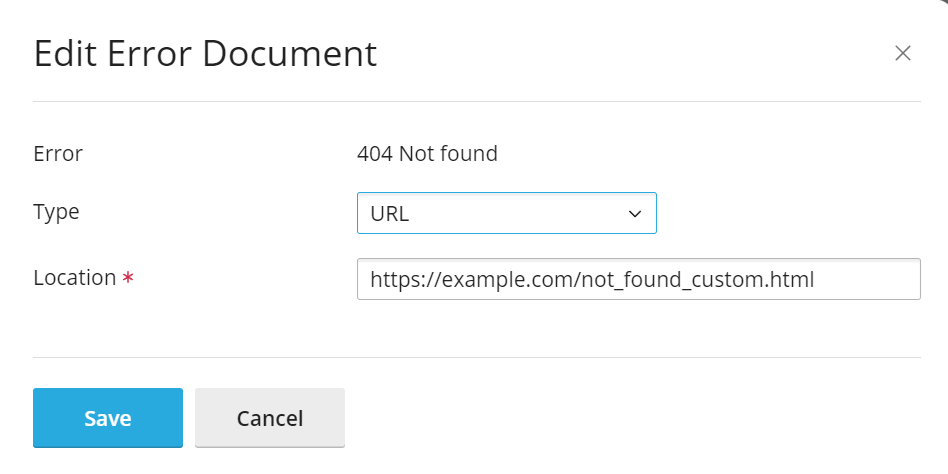Click the separator line above Save button
This screenshot has width=948, height=474.
[477, 357]
